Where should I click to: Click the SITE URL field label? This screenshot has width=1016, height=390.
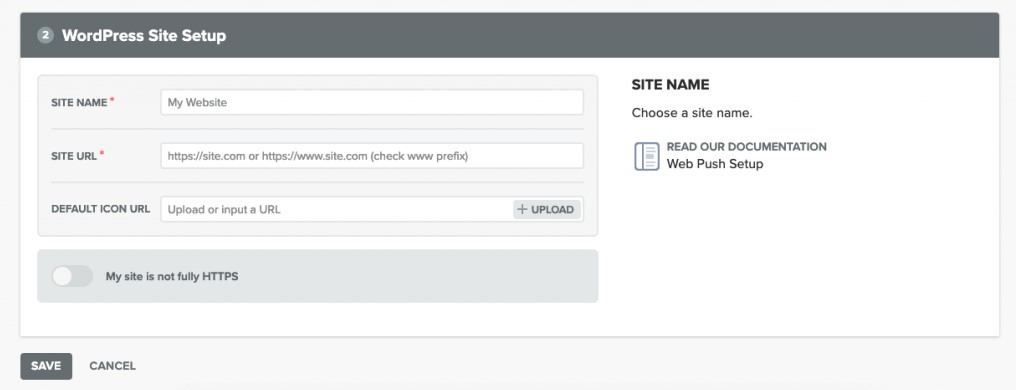coord(74,156)
